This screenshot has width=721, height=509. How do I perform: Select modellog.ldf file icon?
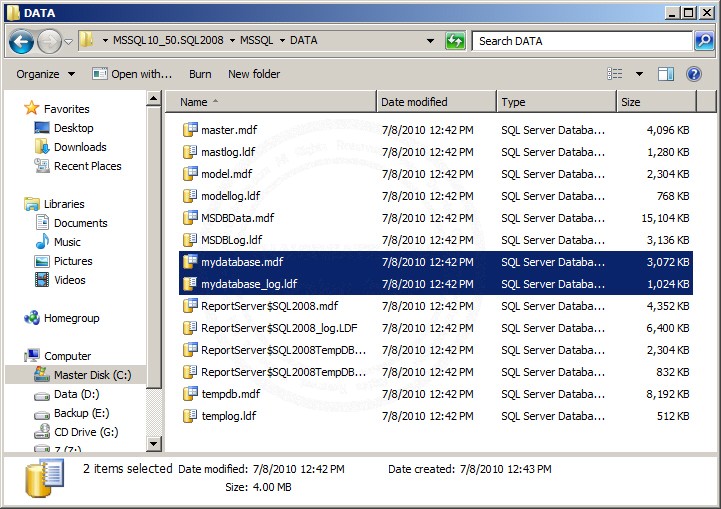190,196
